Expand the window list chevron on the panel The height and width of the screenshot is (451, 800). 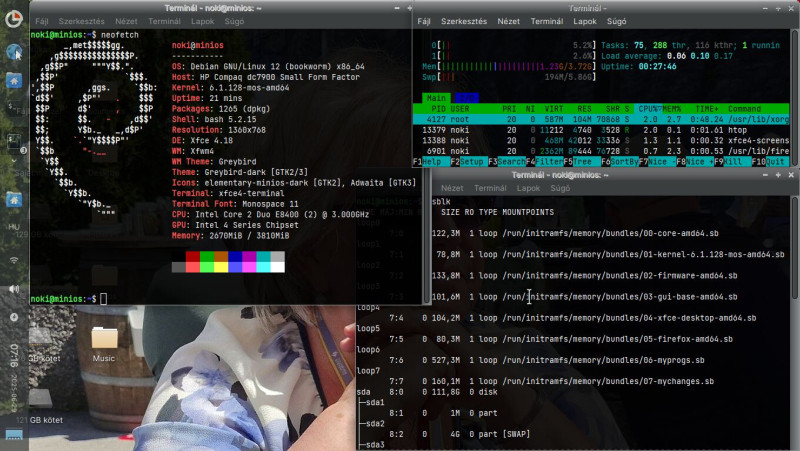click(14, 161)
